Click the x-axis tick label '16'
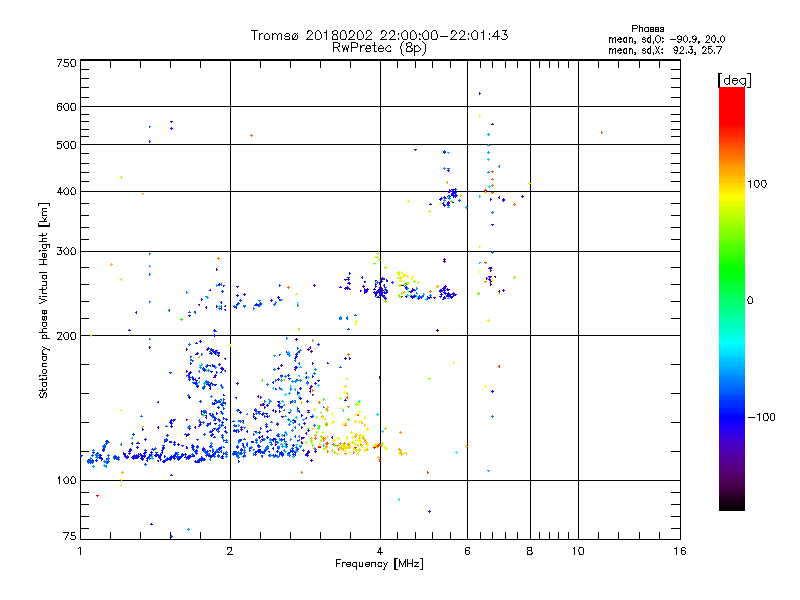800x600 pixels. pos(680,551)
